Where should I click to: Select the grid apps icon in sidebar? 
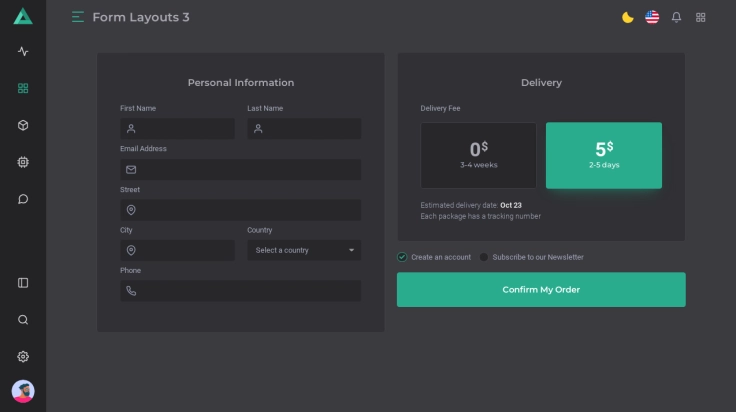click(x=23, y=88)
